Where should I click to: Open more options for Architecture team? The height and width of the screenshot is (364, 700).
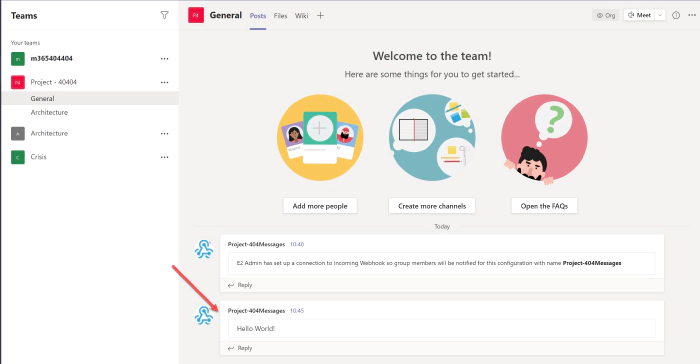coord(164,134)
